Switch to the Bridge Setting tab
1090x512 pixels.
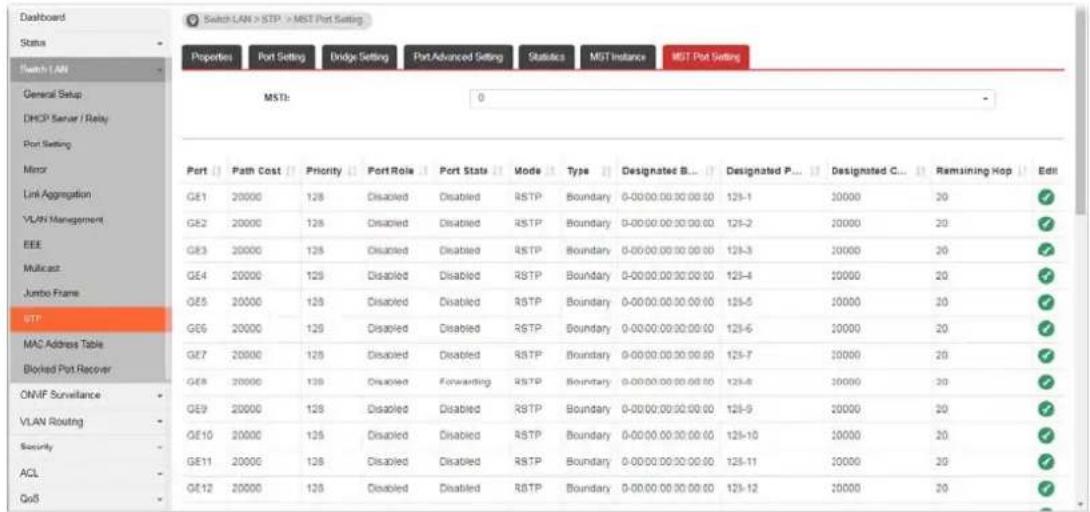point(359,57)
